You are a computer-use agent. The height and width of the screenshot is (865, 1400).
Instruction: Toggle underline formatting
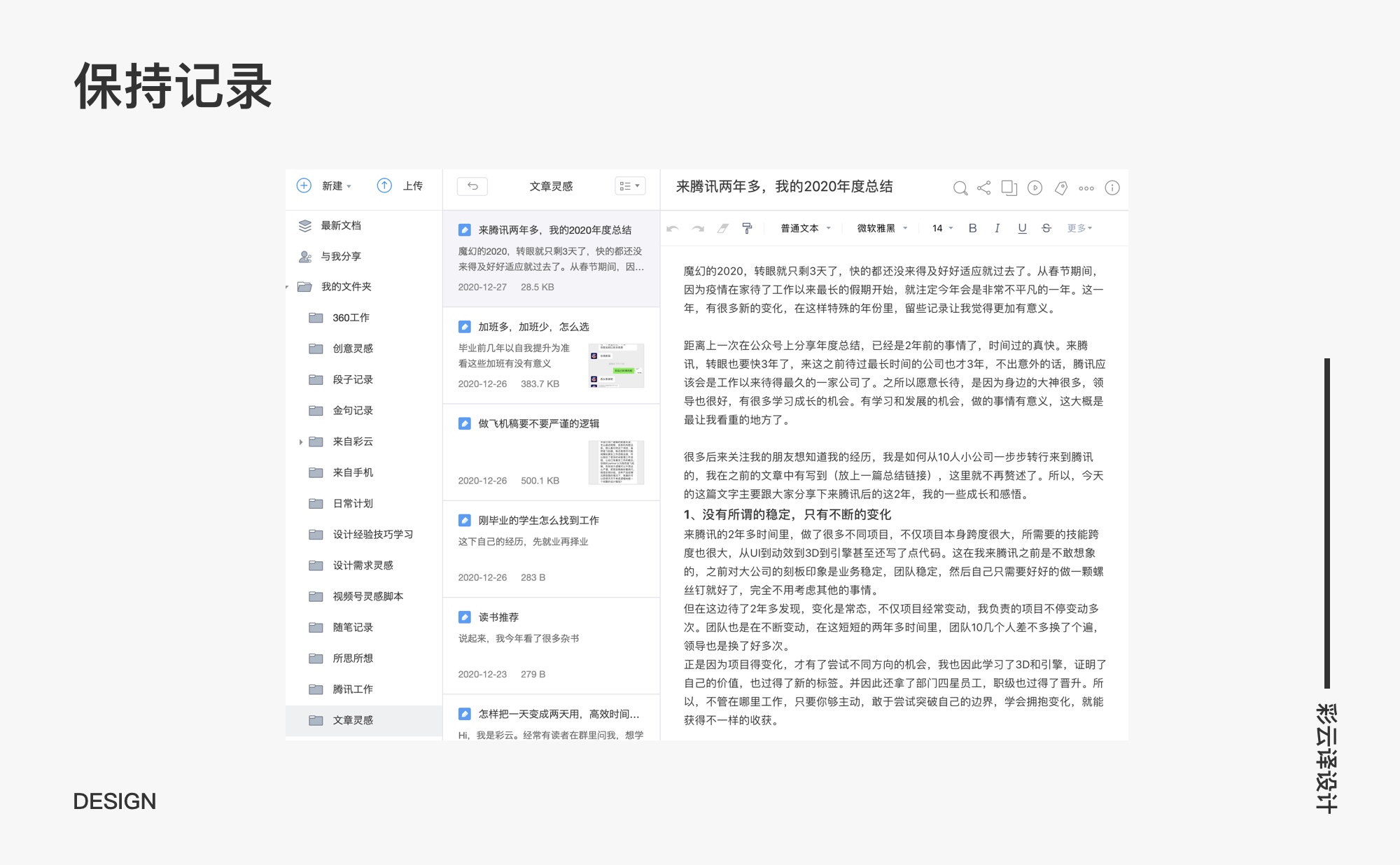tap(1022, 228)
